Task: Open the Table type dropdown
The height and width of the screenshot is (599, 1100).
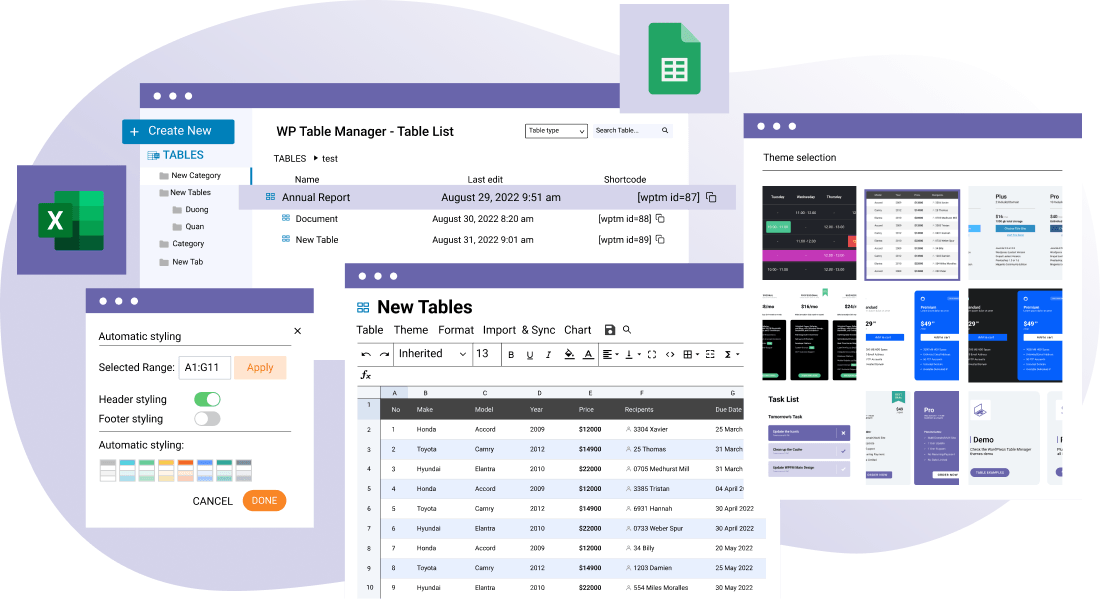Action: pyautogui.click(x=556, y=131)
